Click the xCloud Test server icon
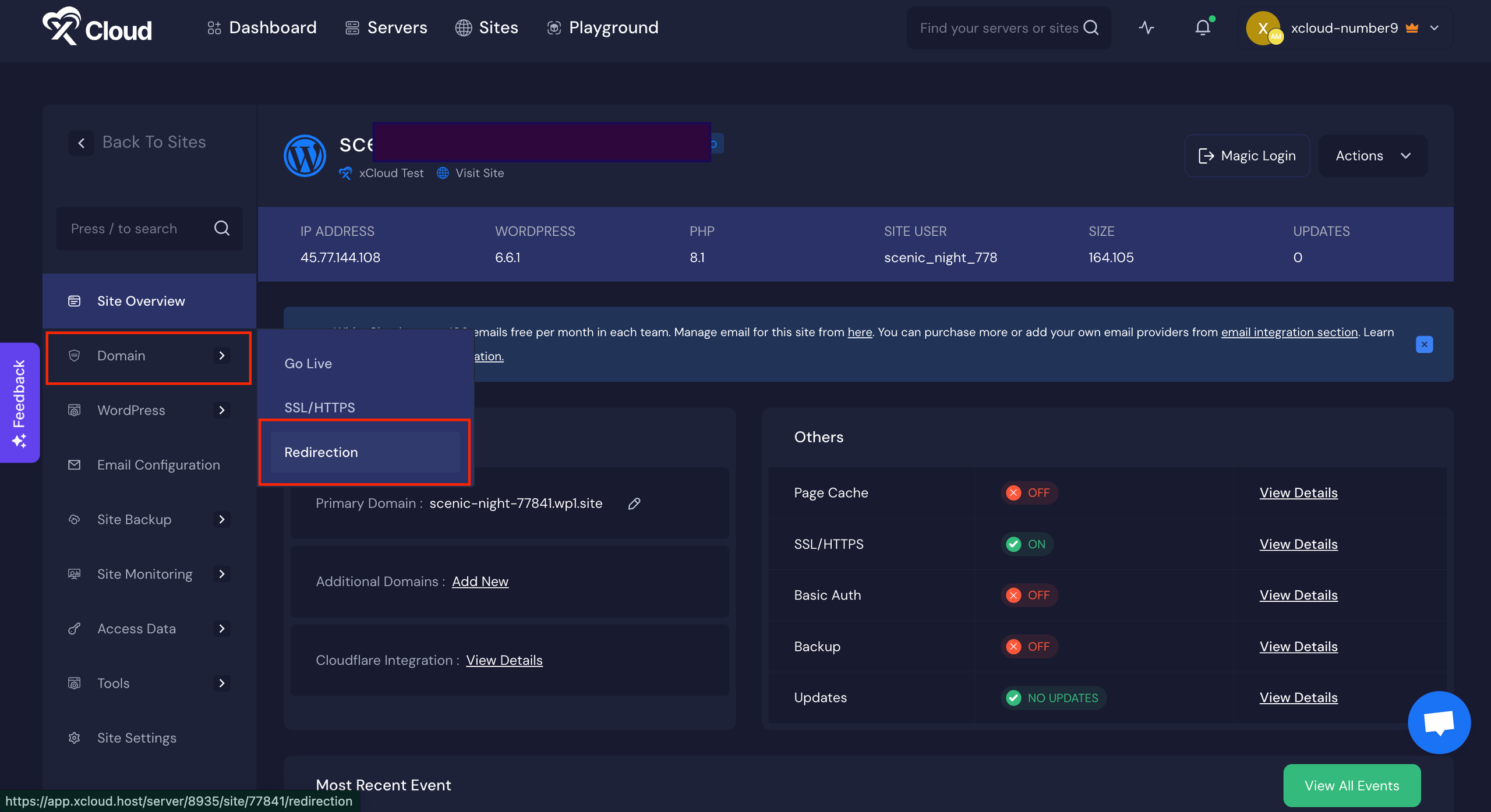The width and height of the screenshot is (1491, 812). click(x=345, y=173)
